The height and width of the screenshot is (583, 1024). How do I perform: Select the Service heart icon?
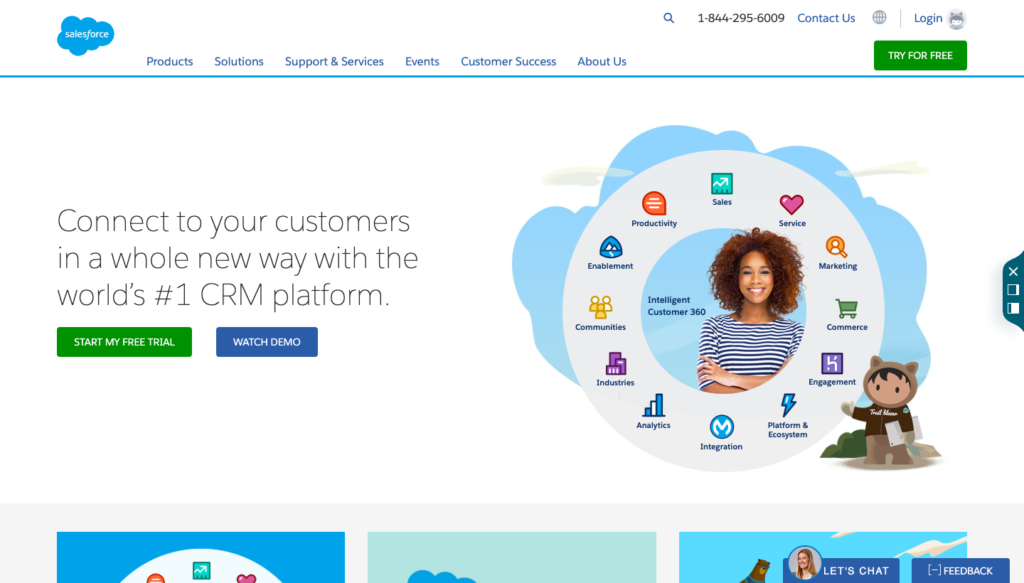(x=792, y=205)
